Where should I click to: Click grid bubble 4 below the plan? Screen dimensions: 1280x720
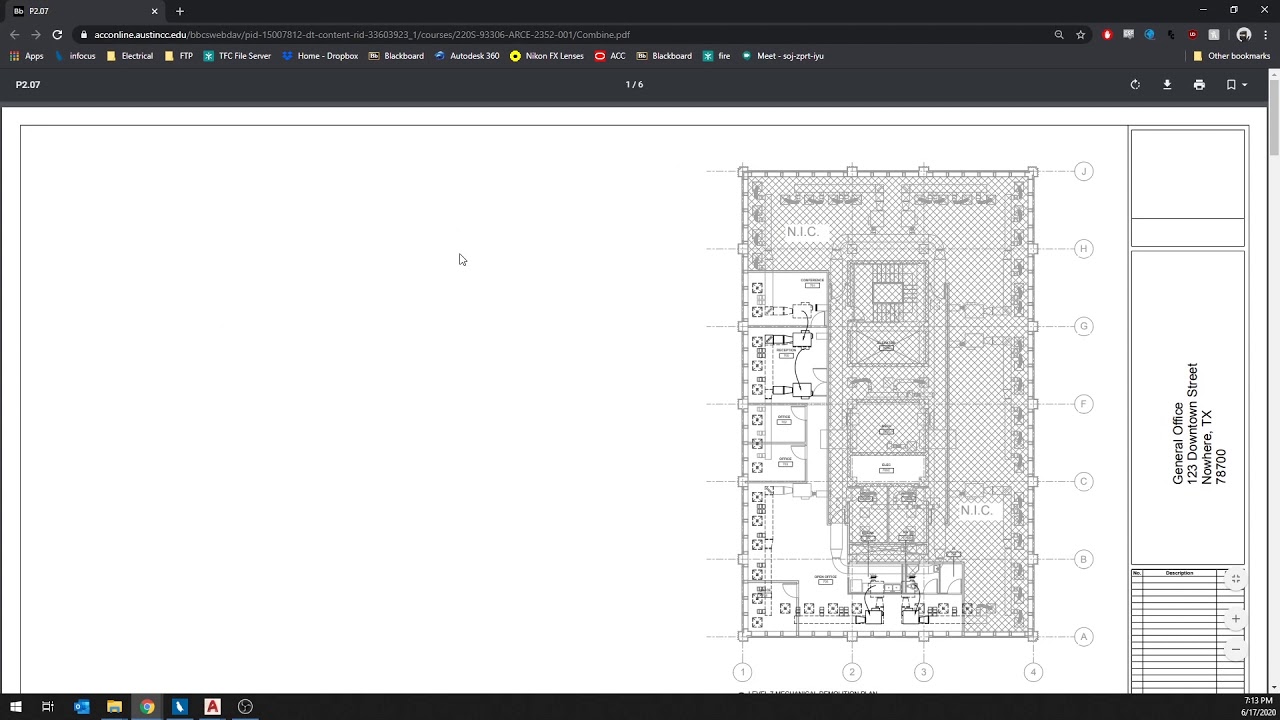tap(1033, 672)
